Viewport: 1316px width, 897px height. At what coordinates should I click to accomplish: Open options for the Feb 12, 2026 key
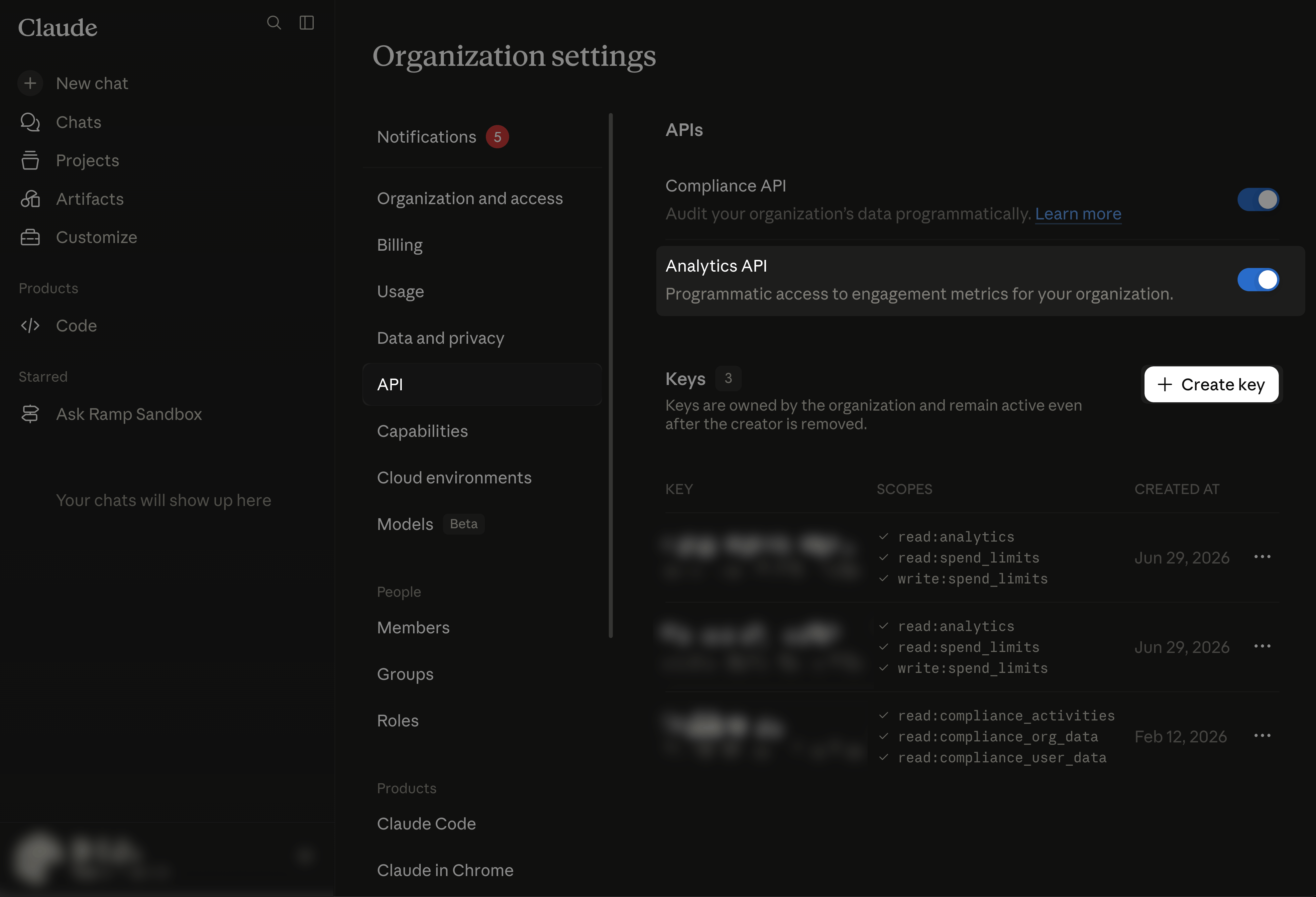[x=1262, y=736]
